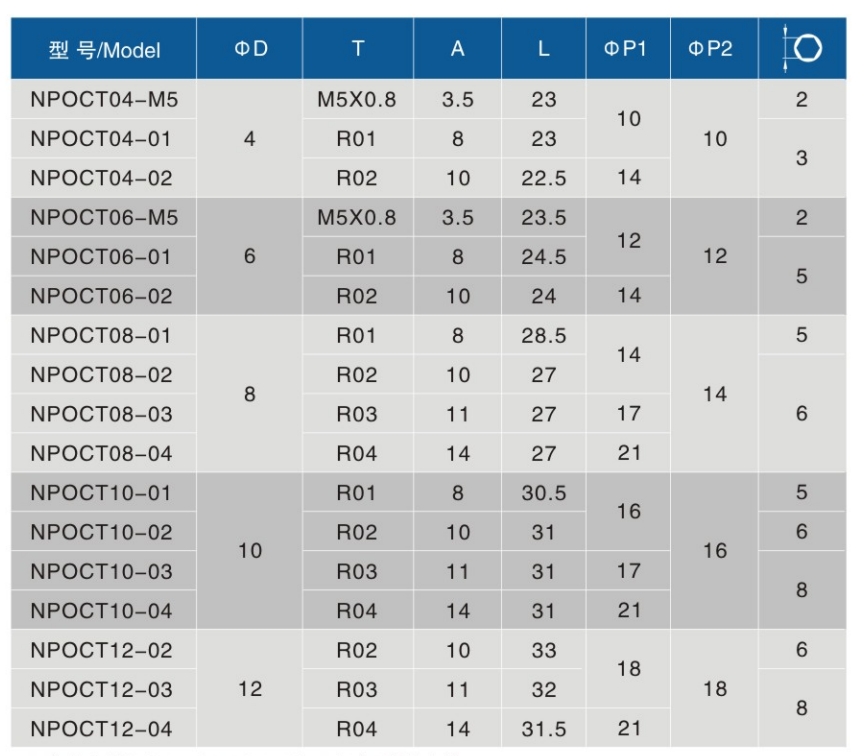The image size is (864, 756).
Task: Select the ΦP1 column header
Action: tap(628, 49)
